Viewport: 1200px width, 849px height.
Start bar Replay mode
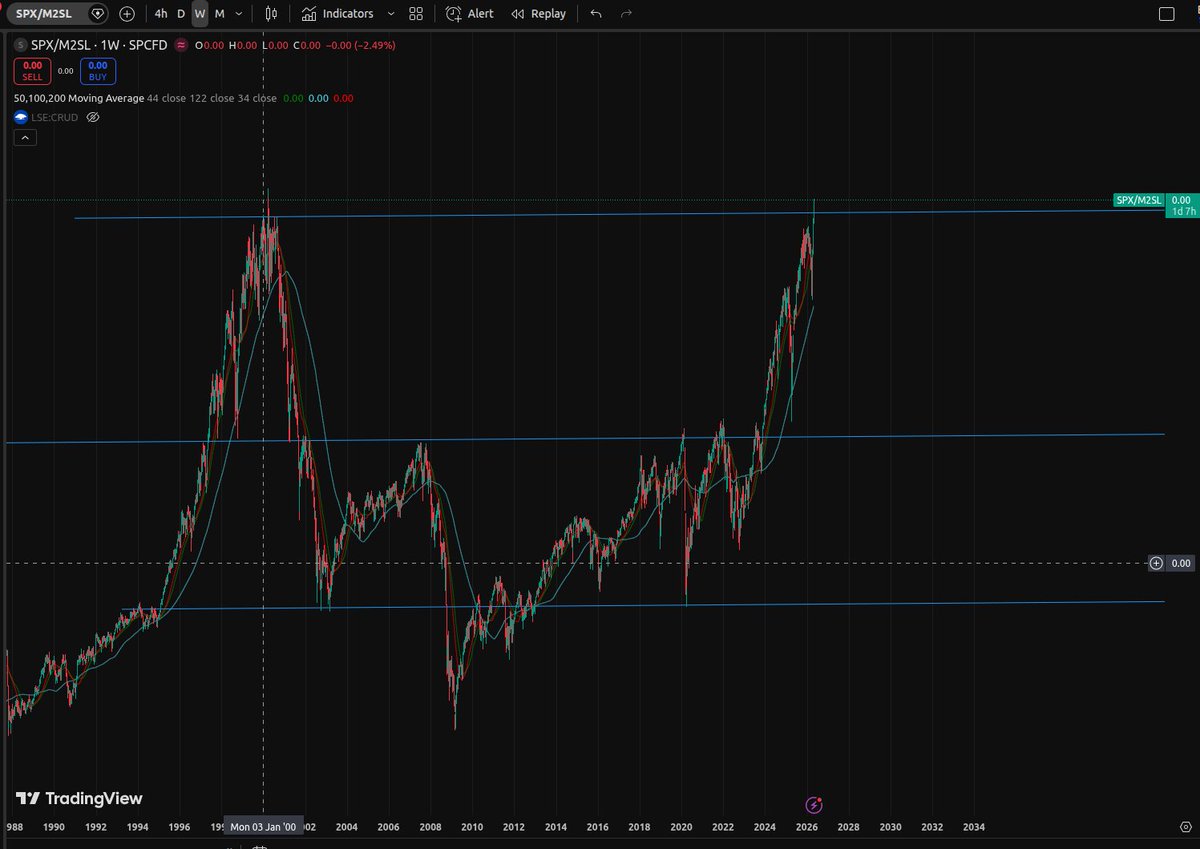538,14
